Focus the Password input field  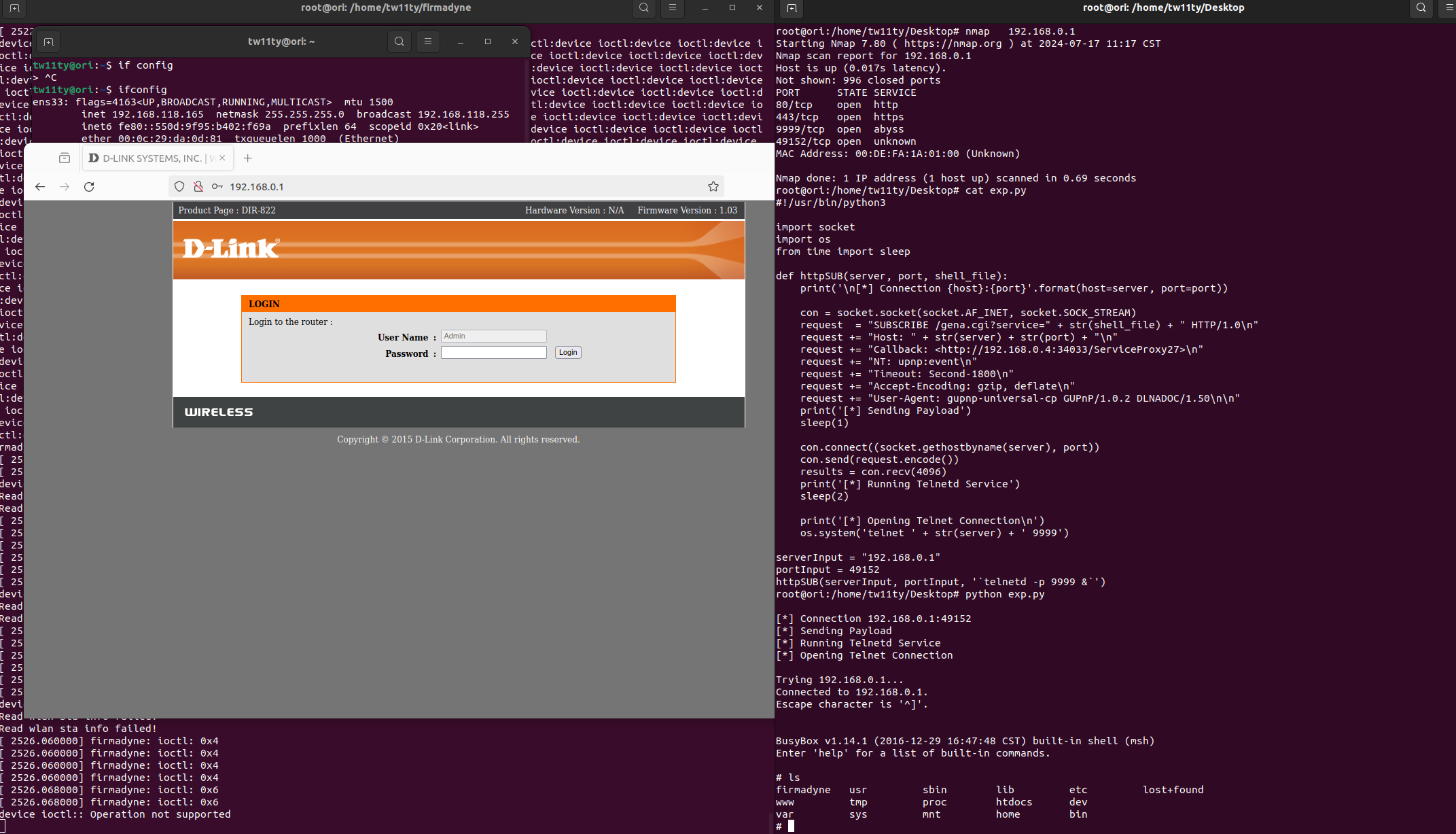(493, 353)
